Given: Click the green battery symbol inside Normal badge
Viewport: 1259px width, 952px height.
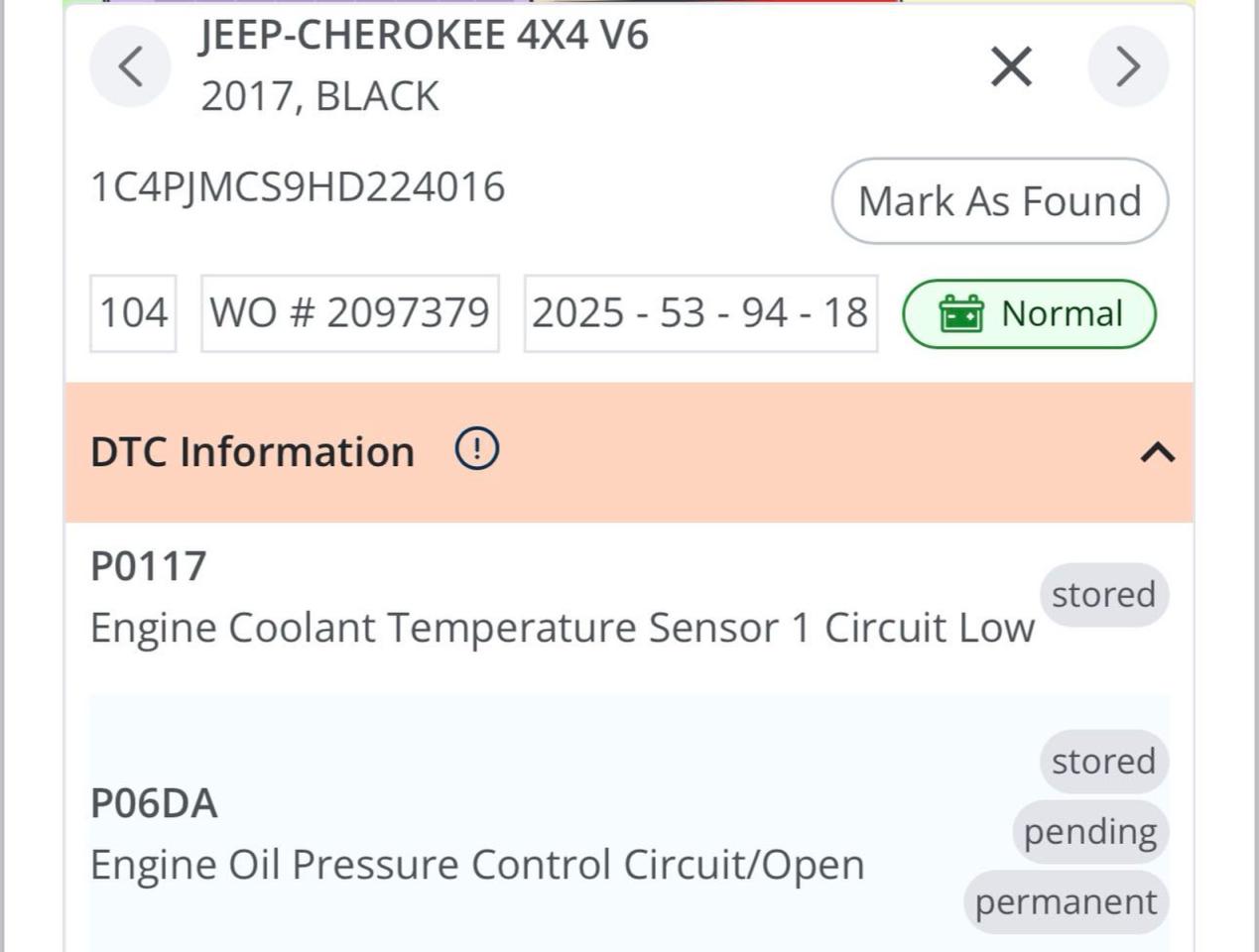Looking at the screenshot, I should coord(961,313).
